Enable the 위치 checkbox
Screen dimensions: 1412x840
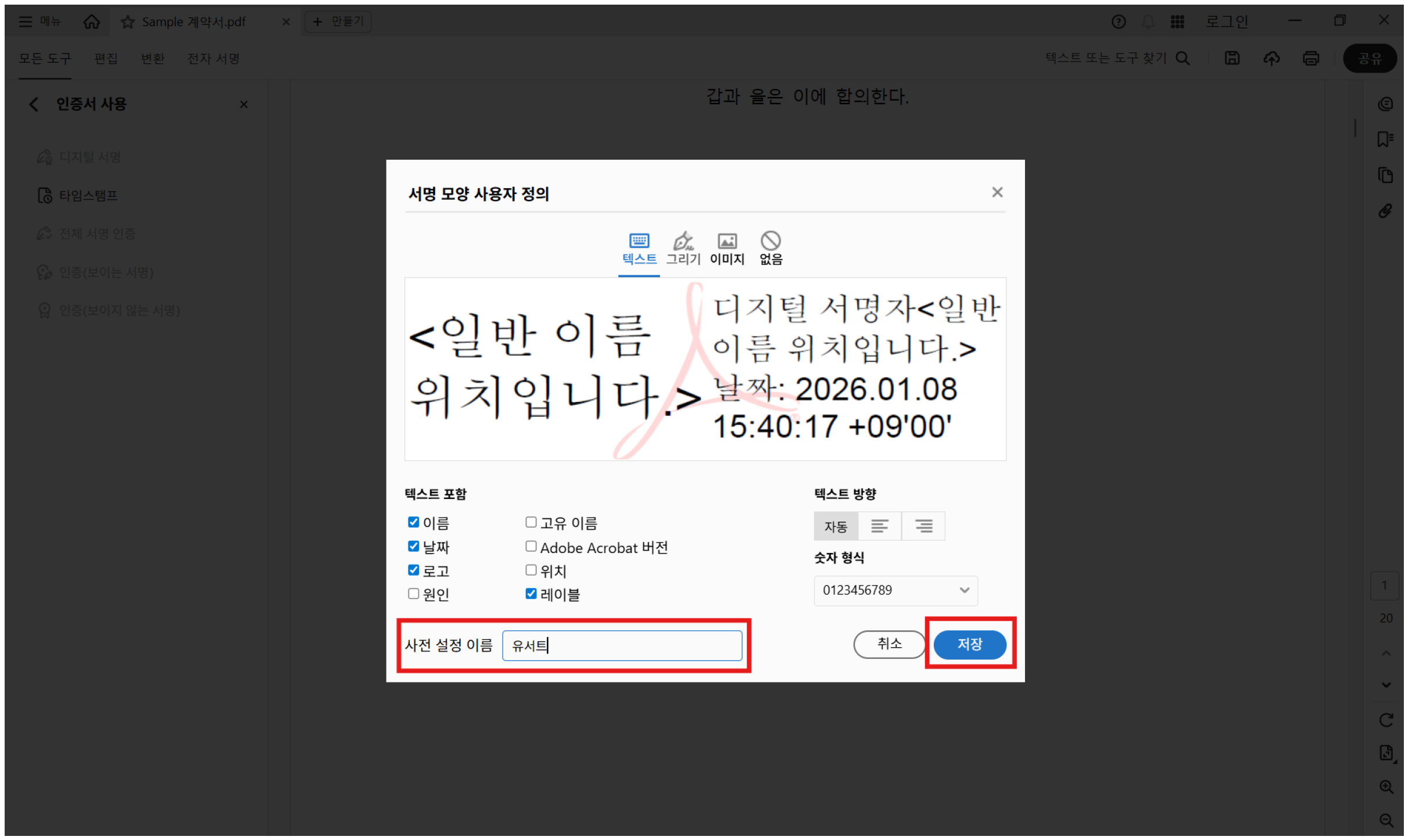[x=531, y=570]
